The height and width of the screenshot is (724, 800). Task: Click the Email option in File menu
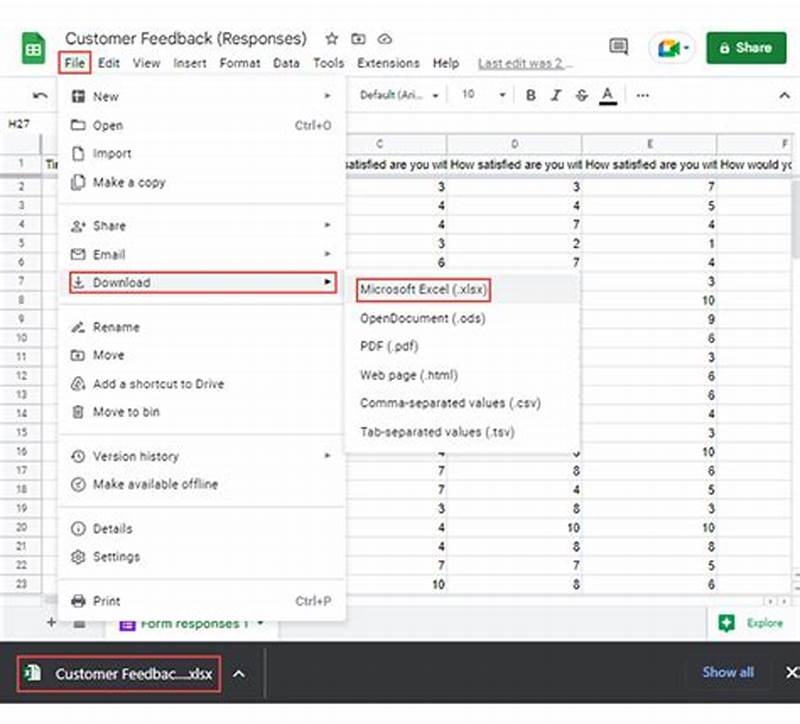(108, 254)
